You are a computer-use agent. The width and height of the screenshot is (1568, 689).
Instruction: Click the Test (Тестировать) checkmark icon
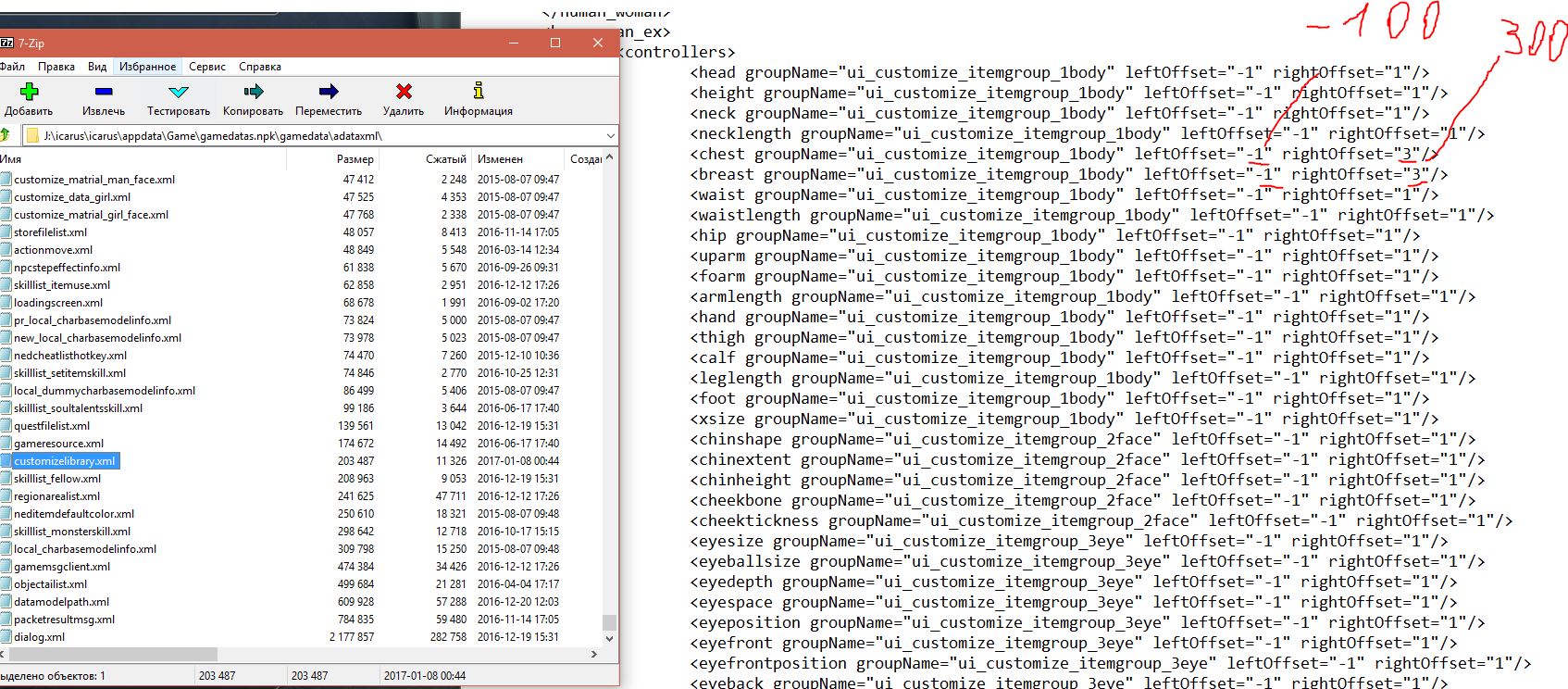coord(179,92)
